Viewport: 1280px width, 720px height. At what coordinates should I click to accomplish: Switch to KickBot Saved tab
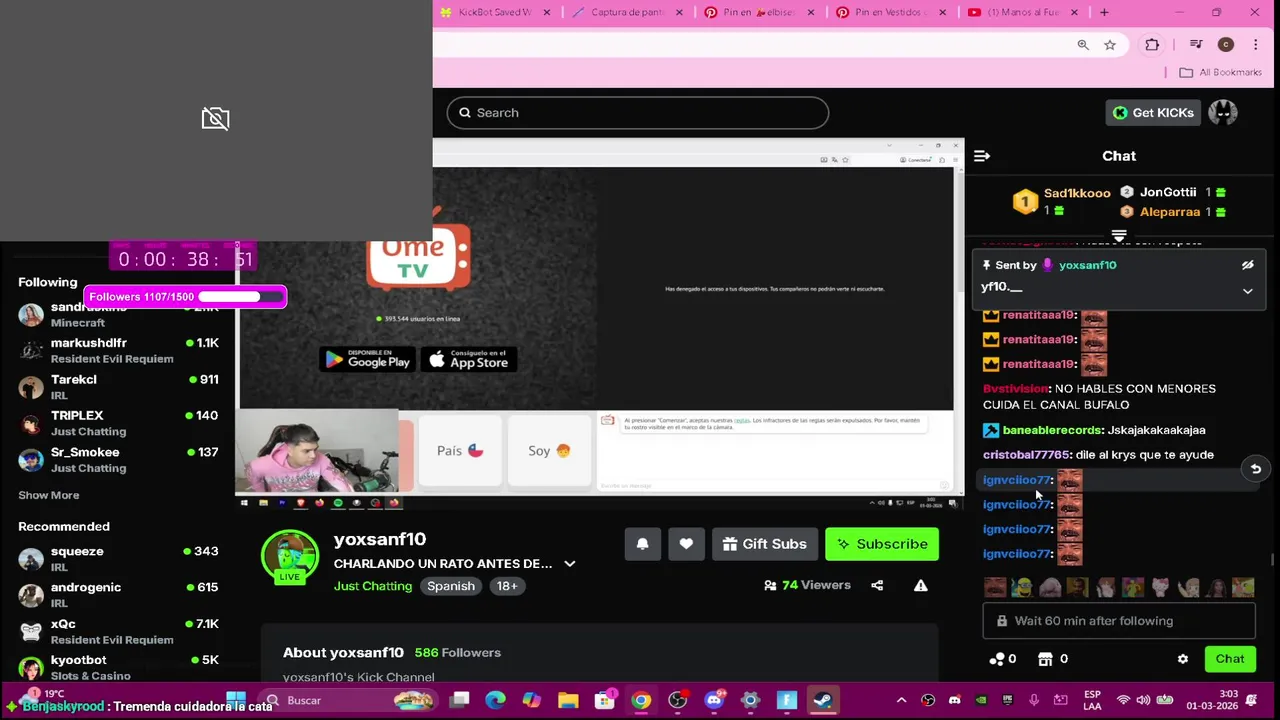point(495,12)
